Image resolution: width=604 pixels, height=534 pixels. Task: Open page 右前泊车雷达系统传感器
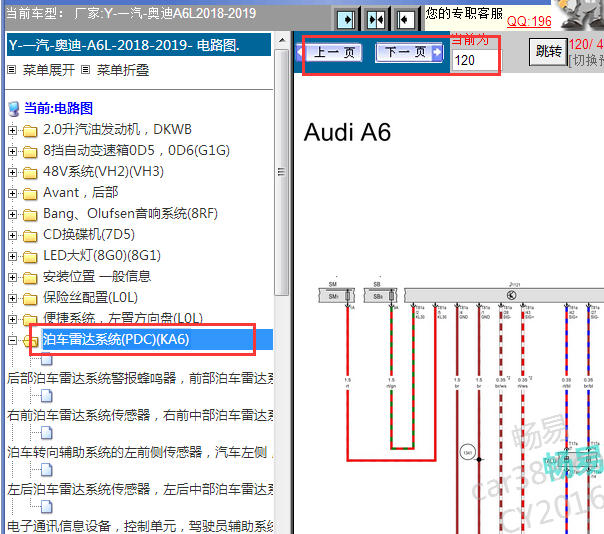140,415
